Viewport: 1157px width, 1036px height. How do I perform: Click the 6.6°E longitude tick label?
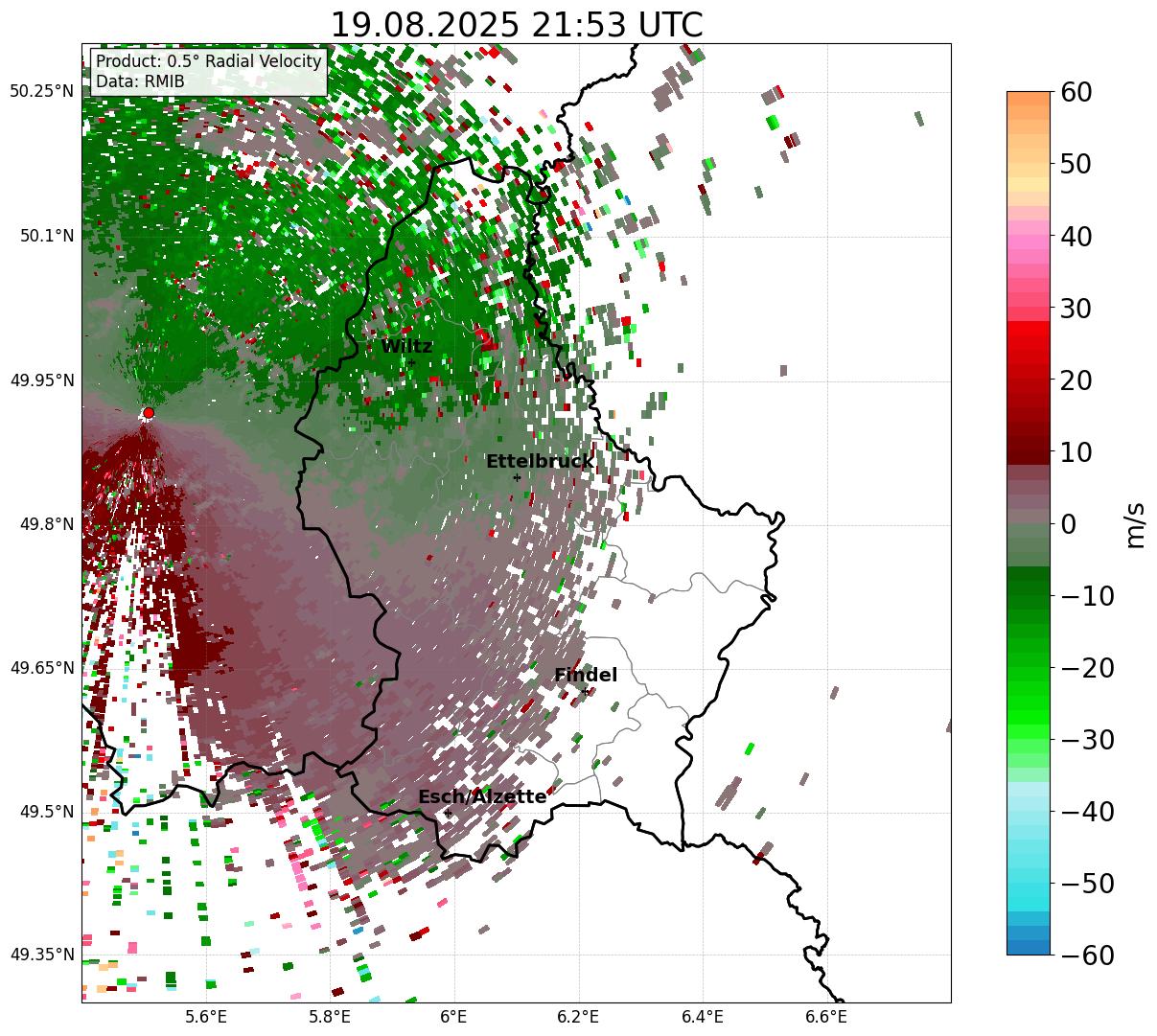point(826,1017)
